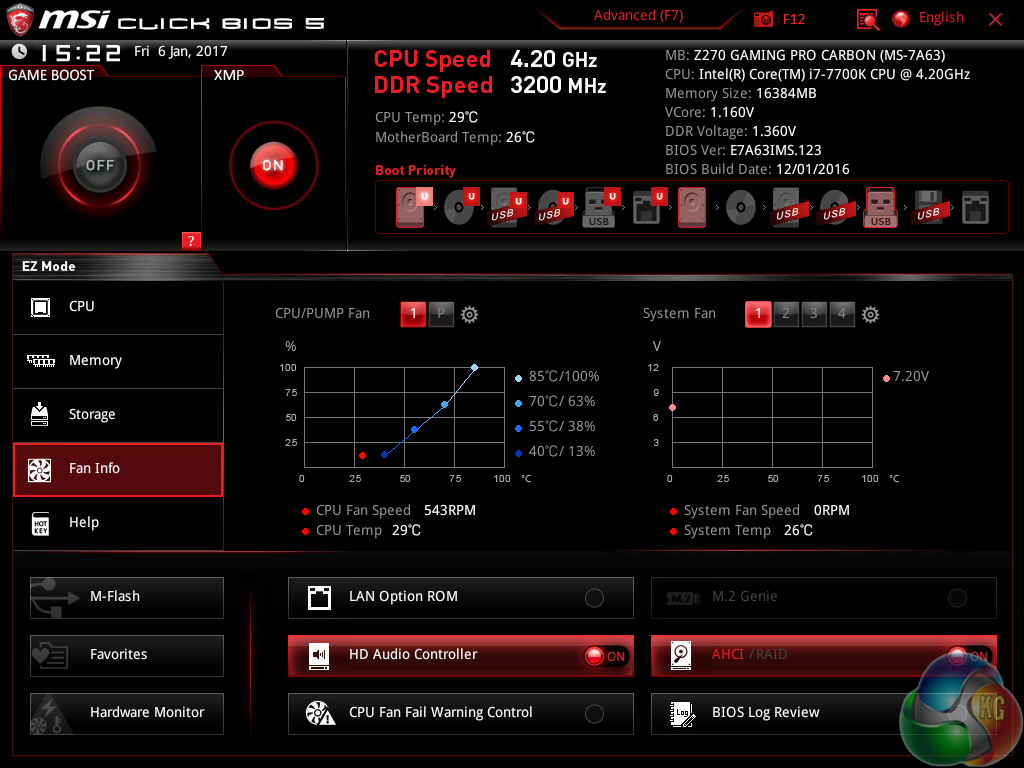Select System Fan 2 button
This screenshot has width=1024, height=768.
pos(786,314)
